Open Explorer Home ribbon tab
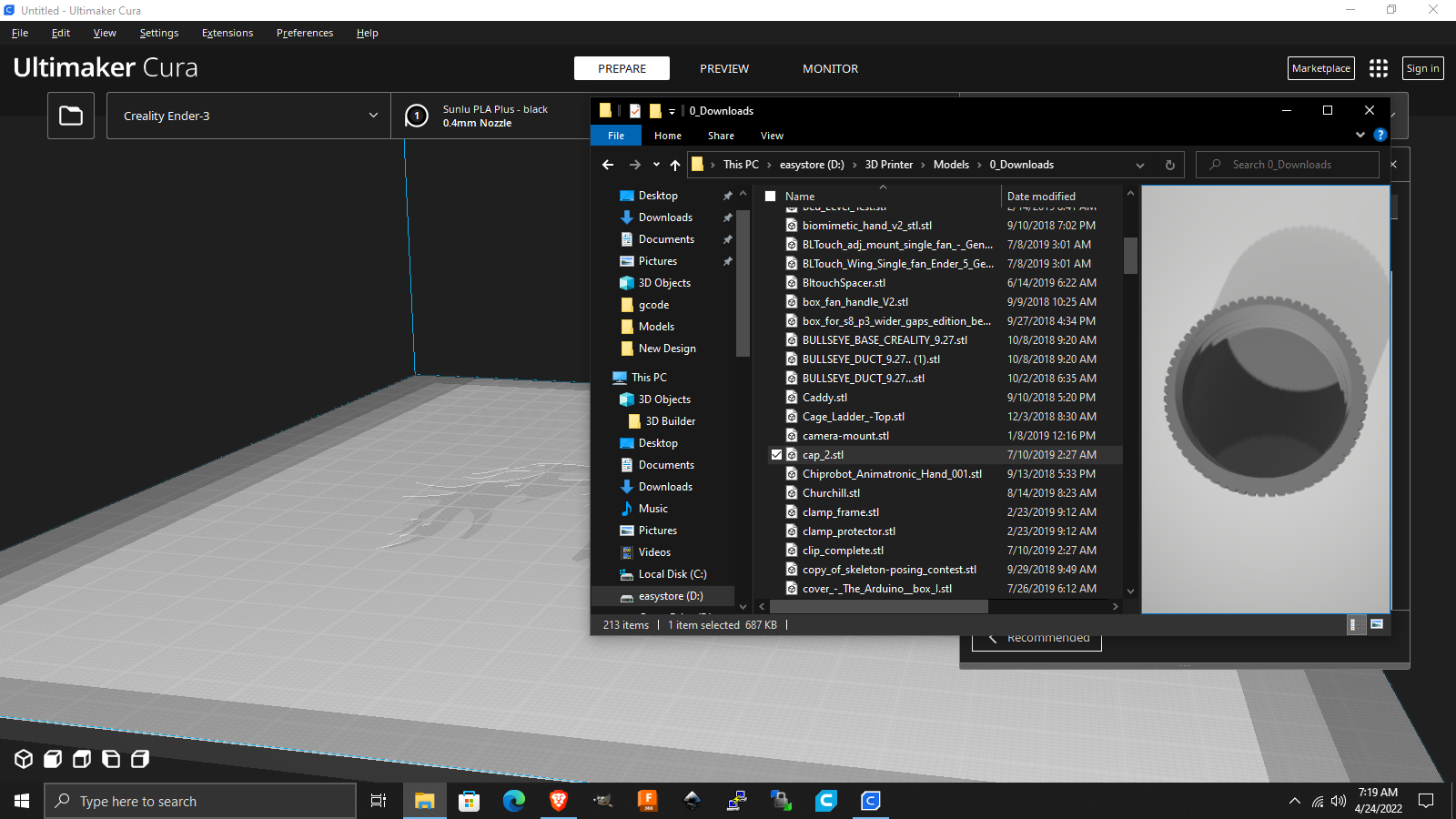The height and width of the screenshot is (819, 1456). (668, 136)
